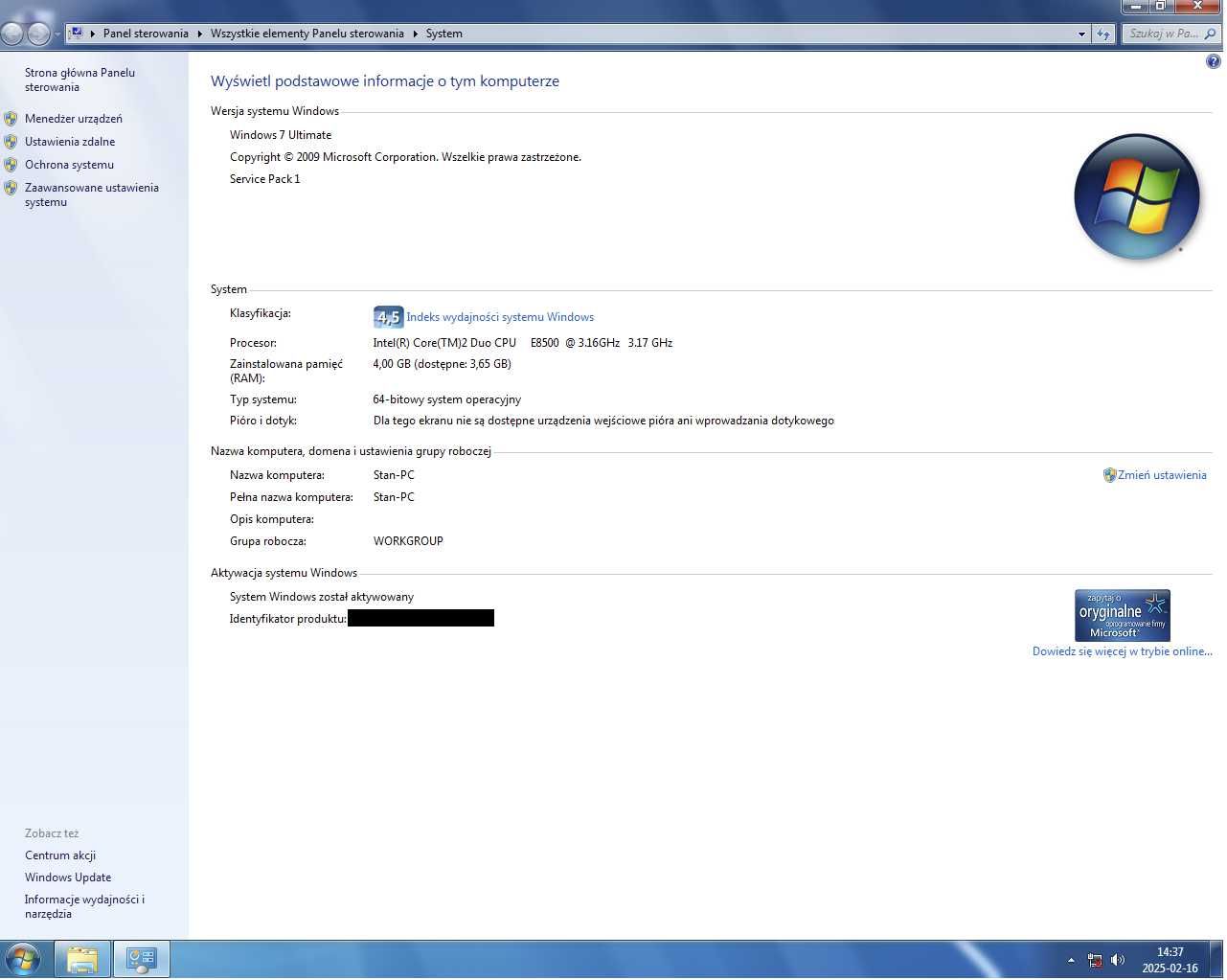Click the network tray icon
The width and height of the screenshot is (1227, 980).
1095,960
